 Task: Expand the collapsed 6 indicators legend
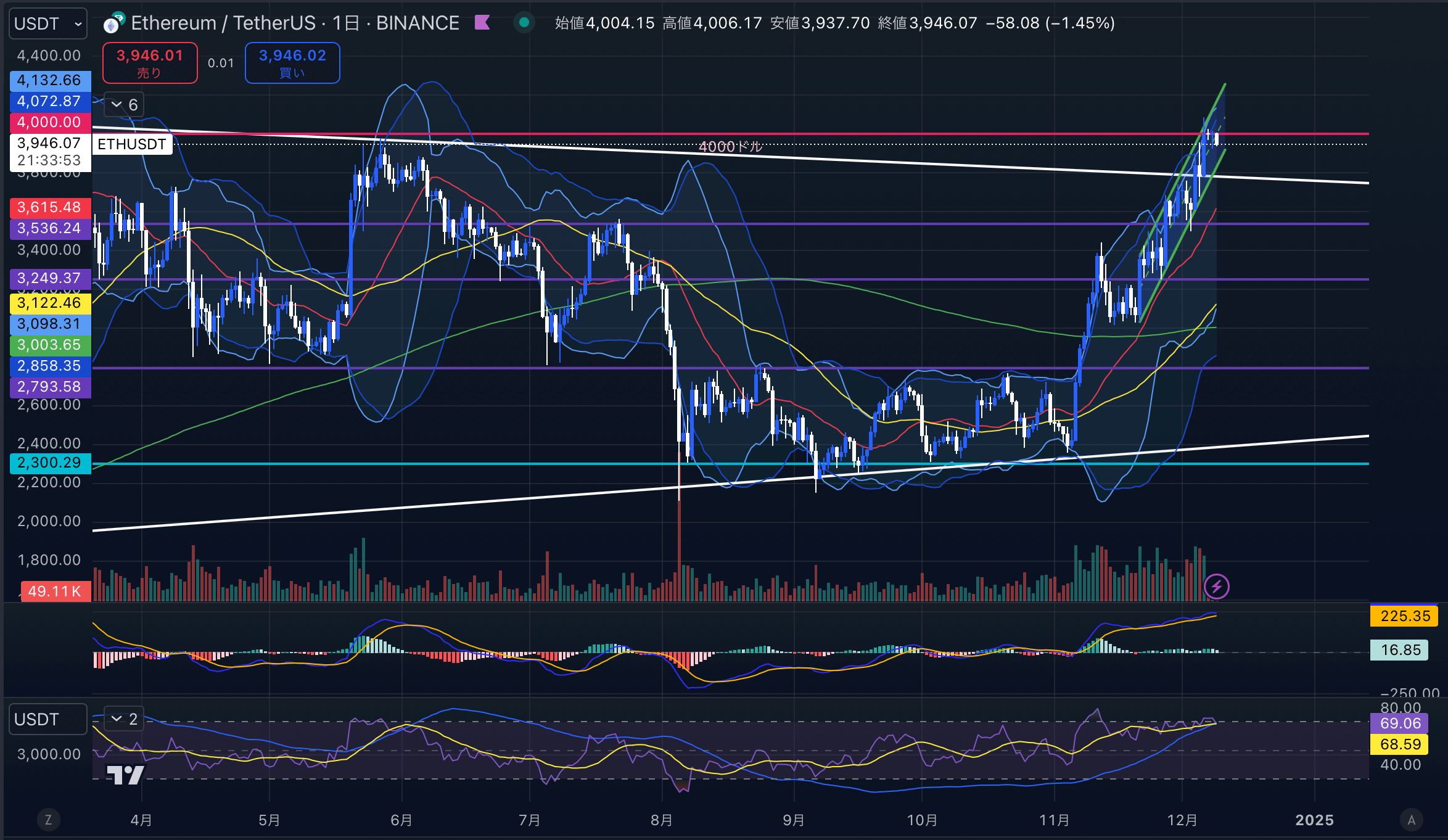click(123, 105)
